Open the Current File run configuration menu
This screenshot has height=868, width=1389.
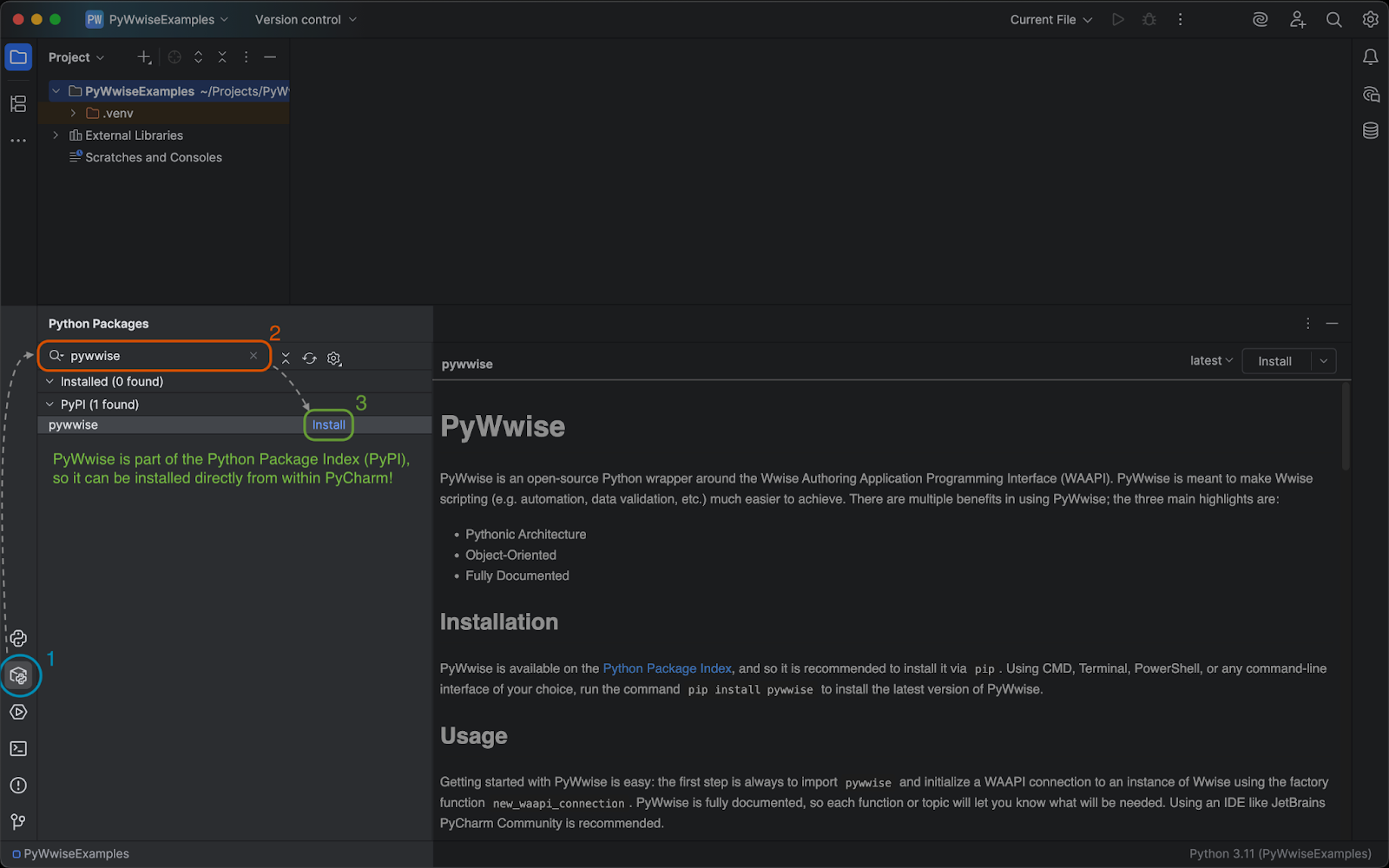click(x=1050, y=19)
